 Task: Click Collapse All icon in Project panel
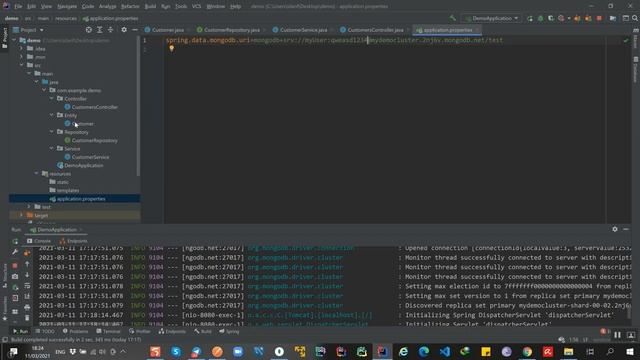[110, 30]
